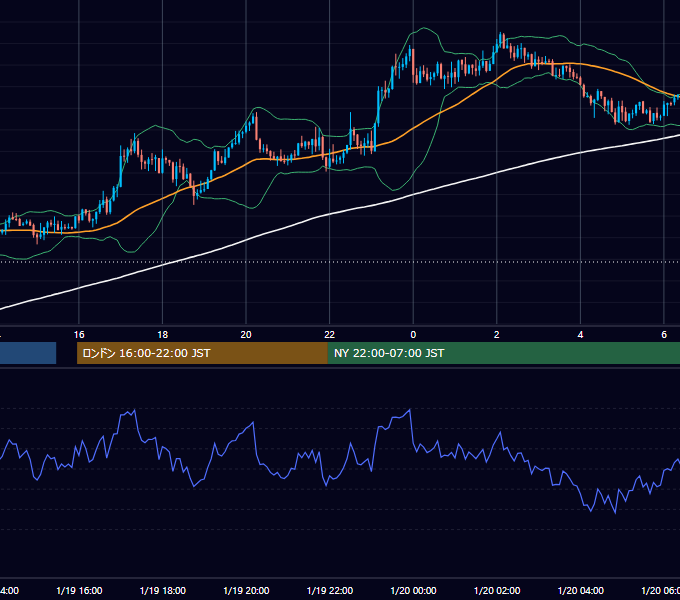Viewport: 680px width, 600px height.
Task: Select the ロンドン 16:00-22:00 JST session bar
Action: (202, 353)
